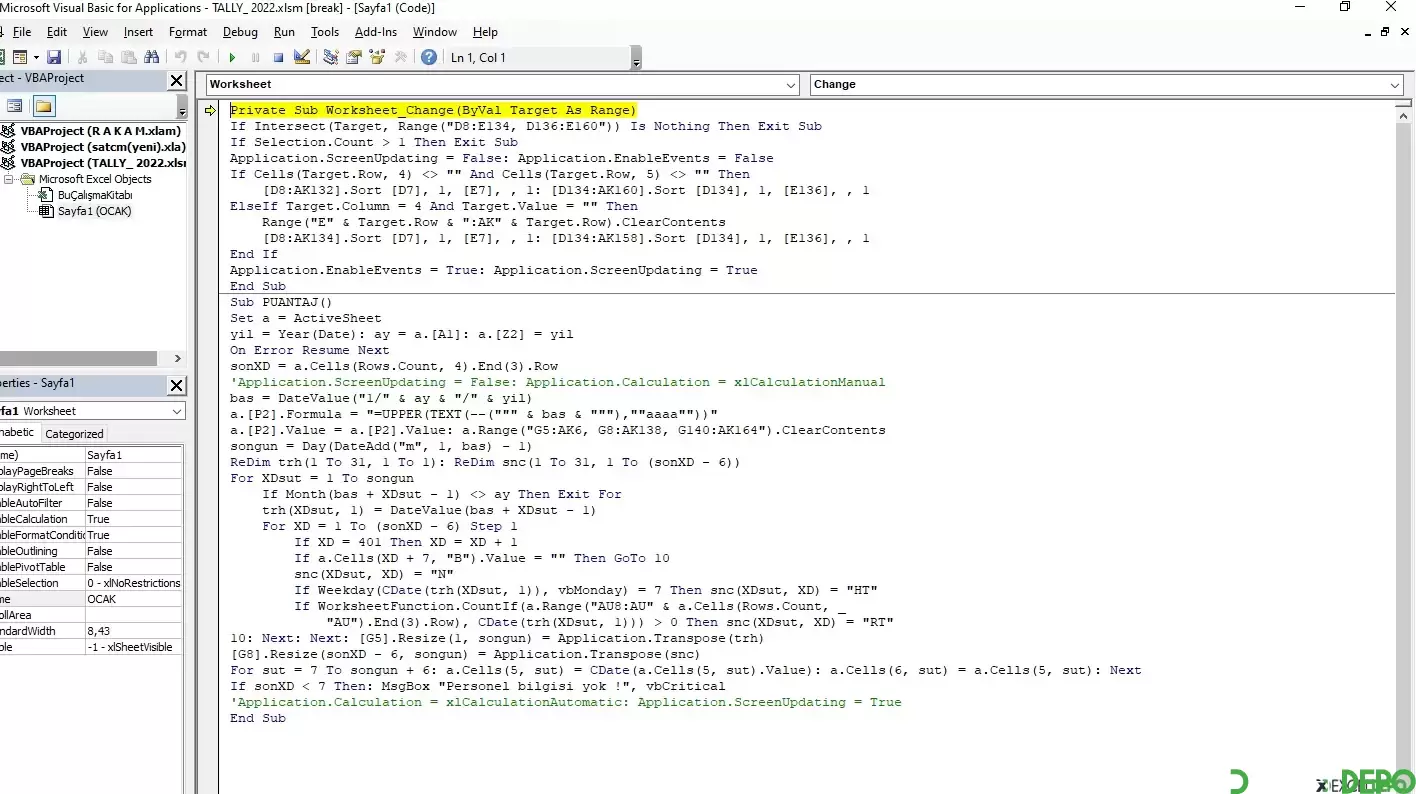
Task: Click the DisplayPageBreaks False value
Action: [x=133, y=471]
